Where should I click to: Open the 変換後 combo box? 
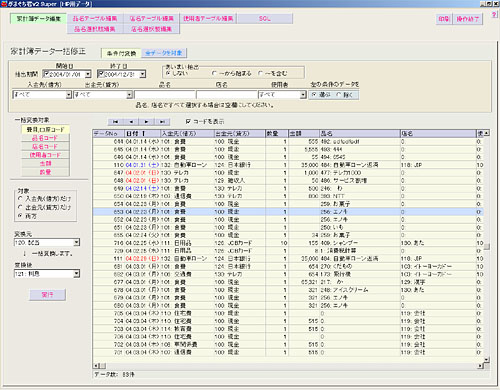coord(77,274)
